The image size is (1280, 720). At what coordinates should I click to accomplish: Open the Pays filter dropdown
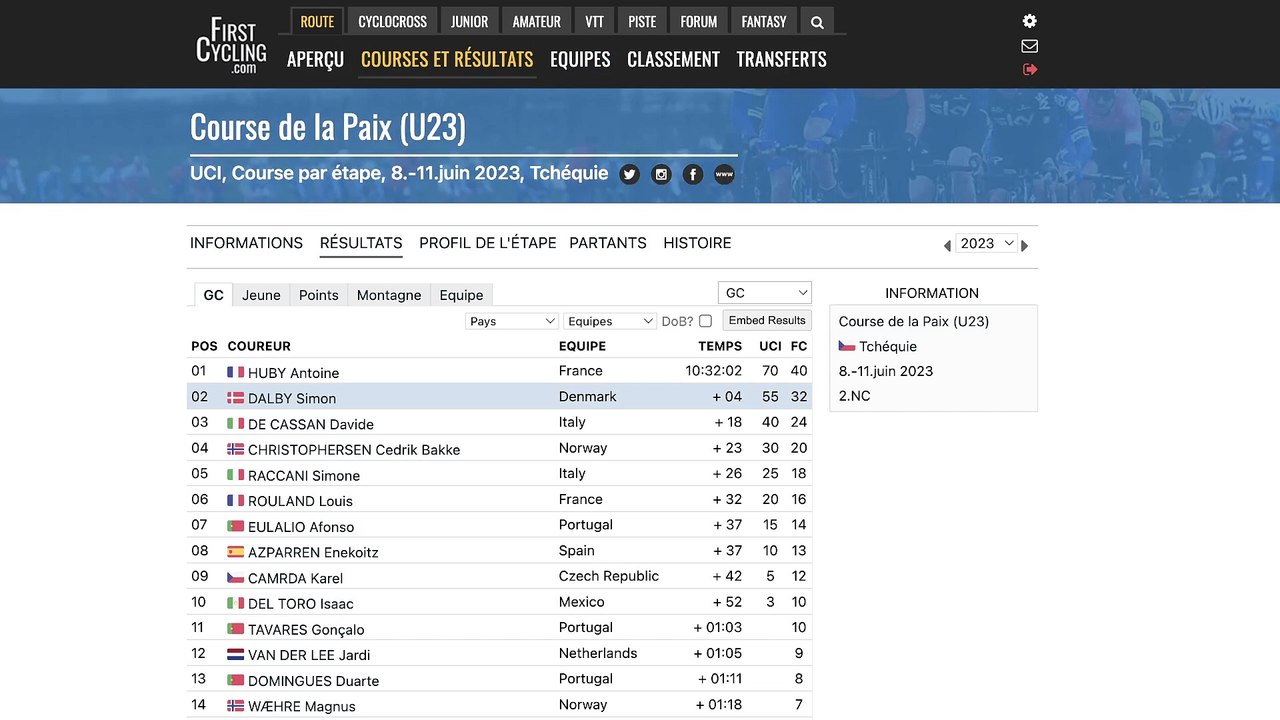coord(512,321)
